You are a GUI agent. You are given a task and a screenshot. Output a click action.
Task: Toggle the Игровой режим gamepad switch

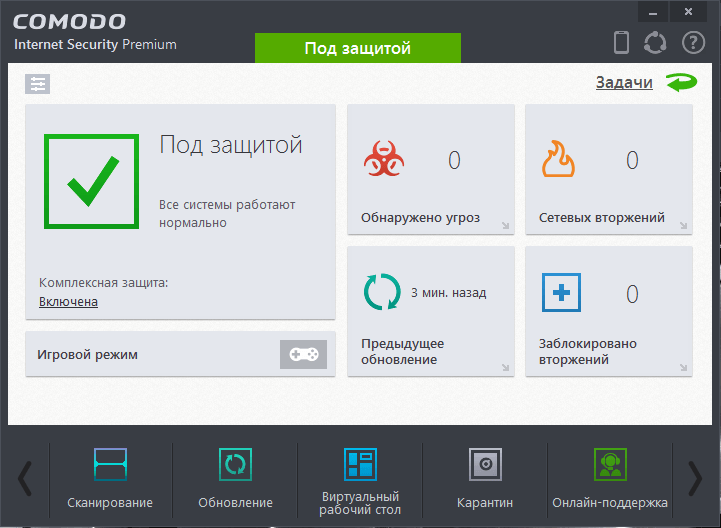click(x=303, y=355)
